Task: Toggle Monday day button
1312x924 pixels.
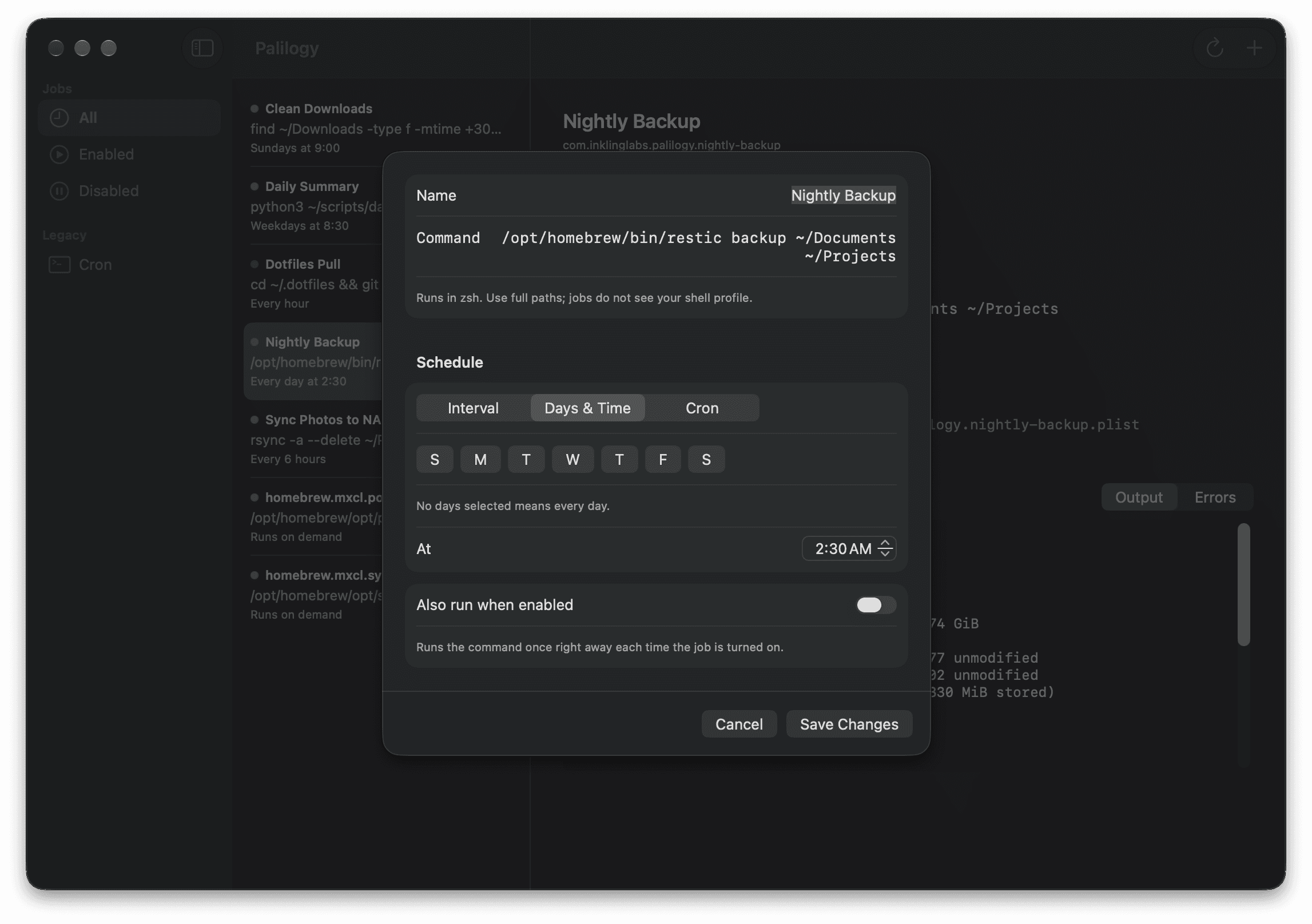Action: 480,459
